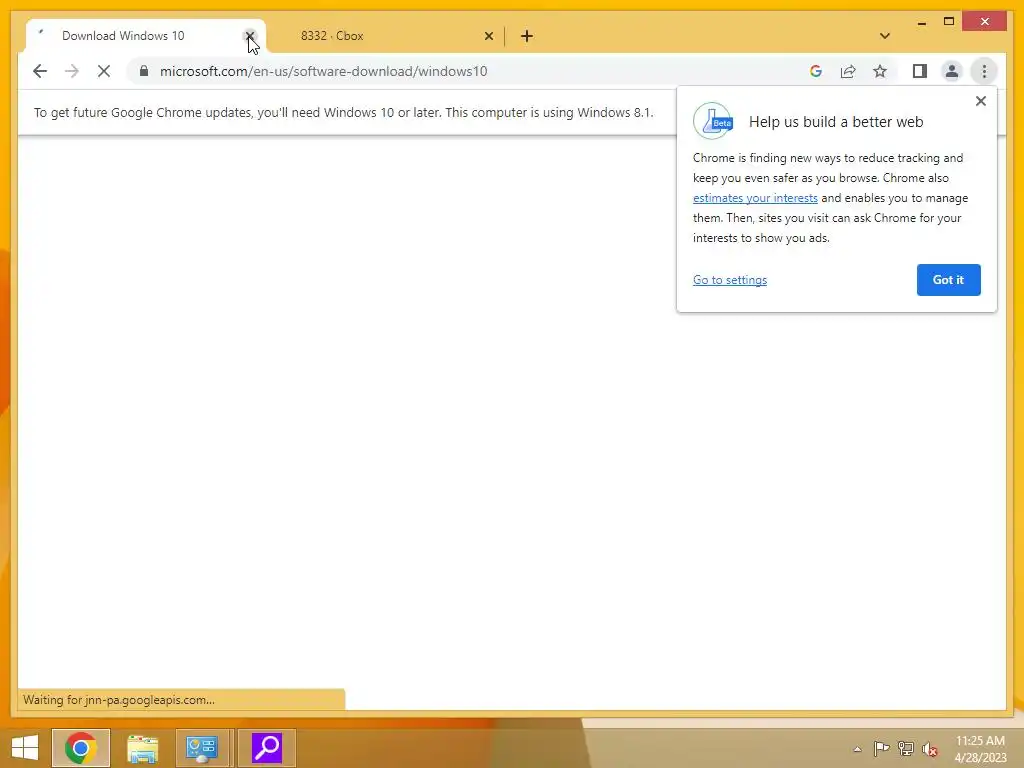Image resolution: width=1024 pixels, height=768 pixels.
Task: Click the address bar URL
Action: pyautogui.click(x=323, y=71)
